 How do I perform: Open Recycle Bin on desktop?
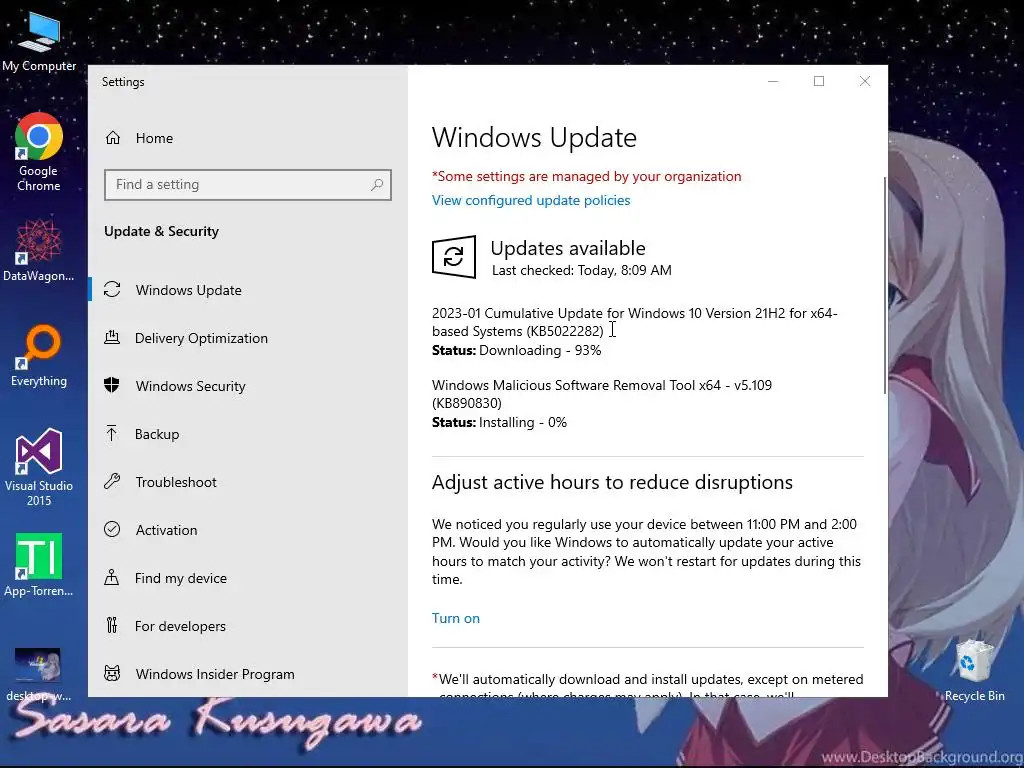974,671
